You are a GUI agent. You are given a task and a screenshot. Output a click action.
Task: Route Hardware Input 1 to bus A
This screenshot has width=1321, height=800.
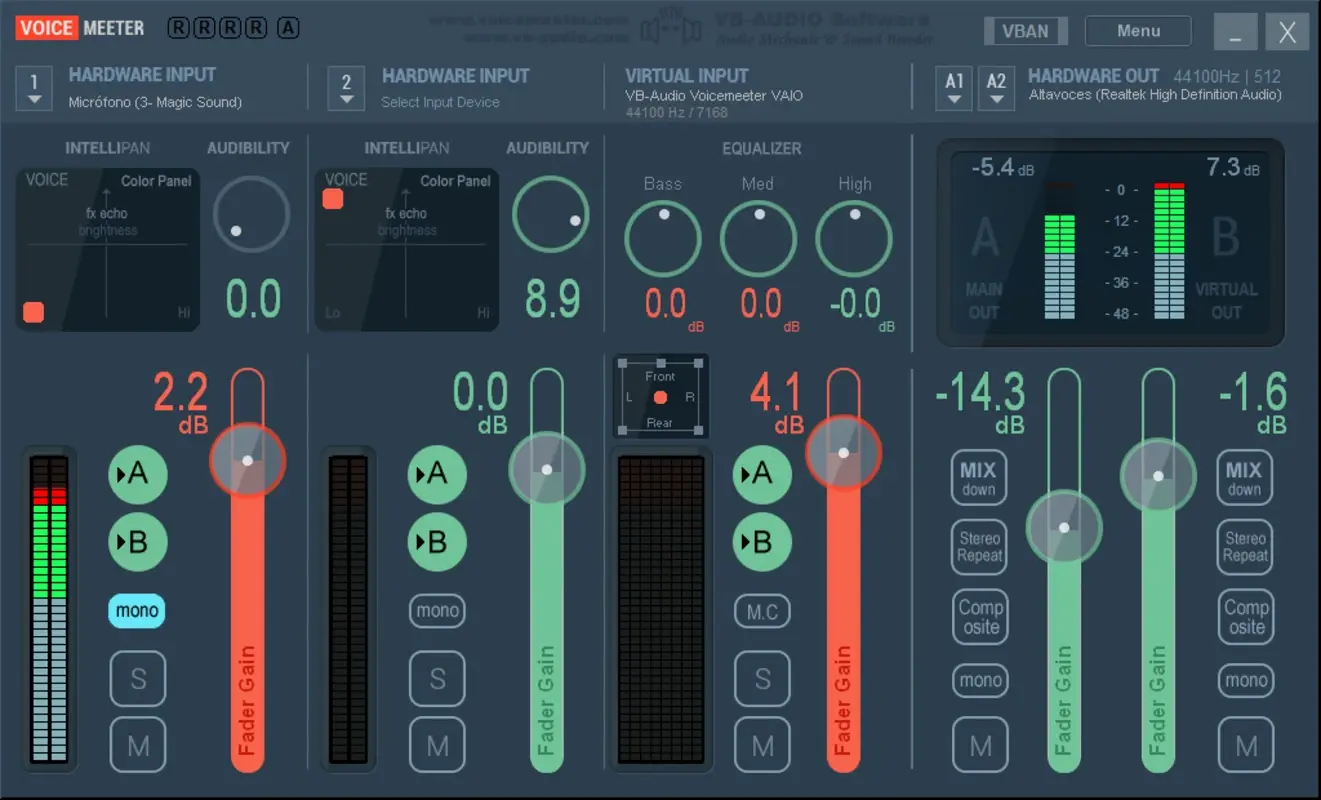[137, 474]
